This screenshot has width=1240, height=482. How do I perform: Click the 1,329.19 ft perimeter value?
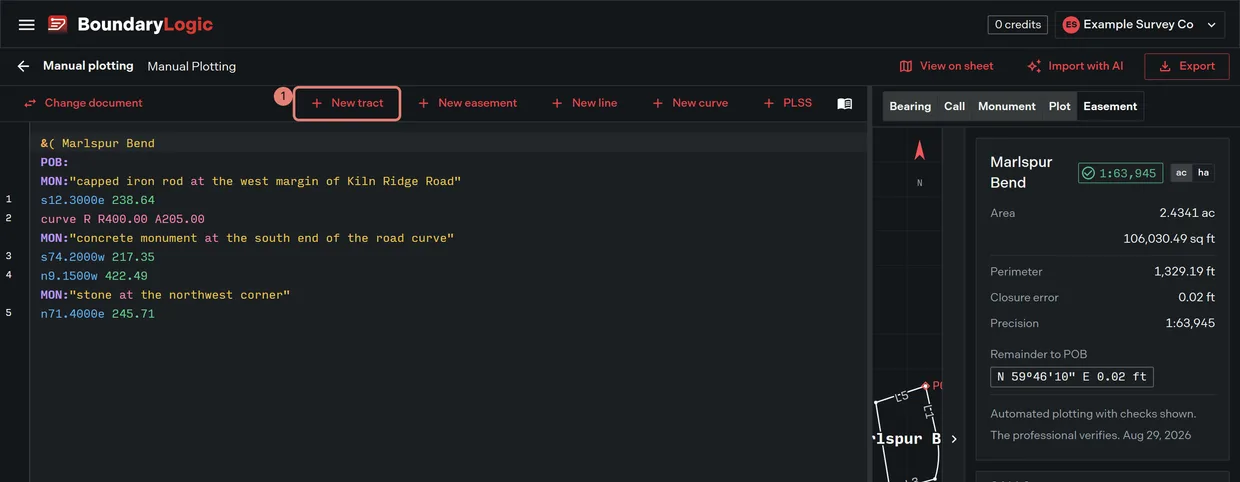tap(1185, 271)
